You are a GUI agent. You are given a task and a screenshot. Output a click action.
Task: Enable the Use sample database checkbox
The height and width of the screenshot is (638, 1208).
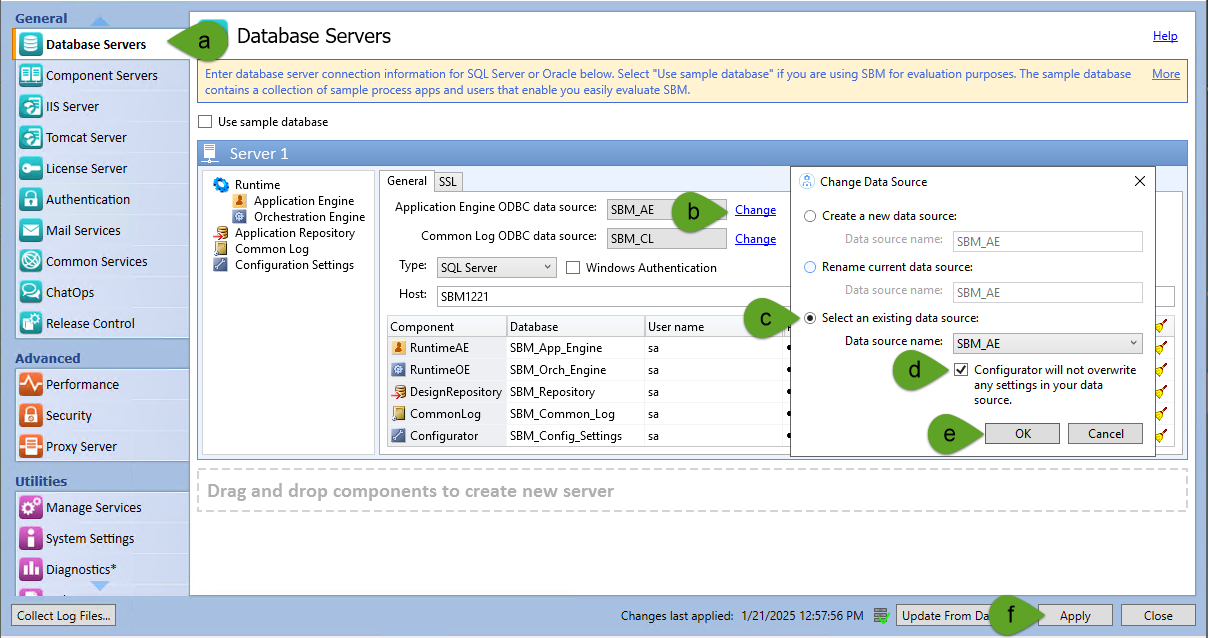tap(205, 122)
